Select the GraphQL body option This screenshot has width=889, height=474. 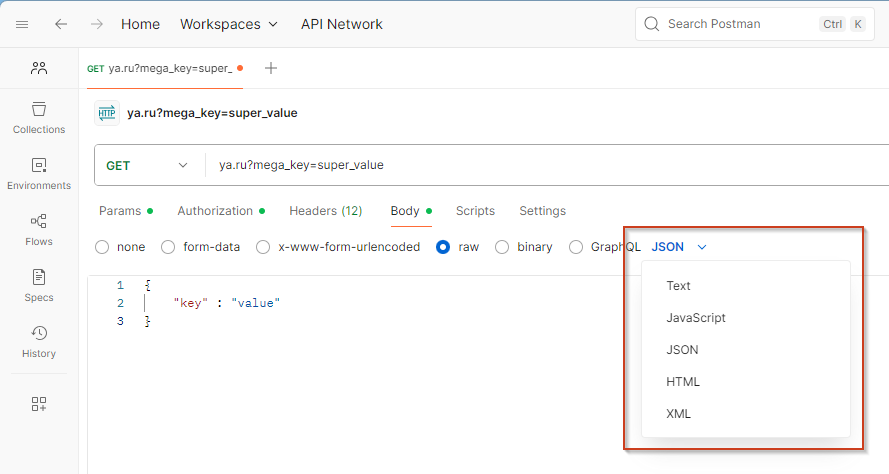575,247
